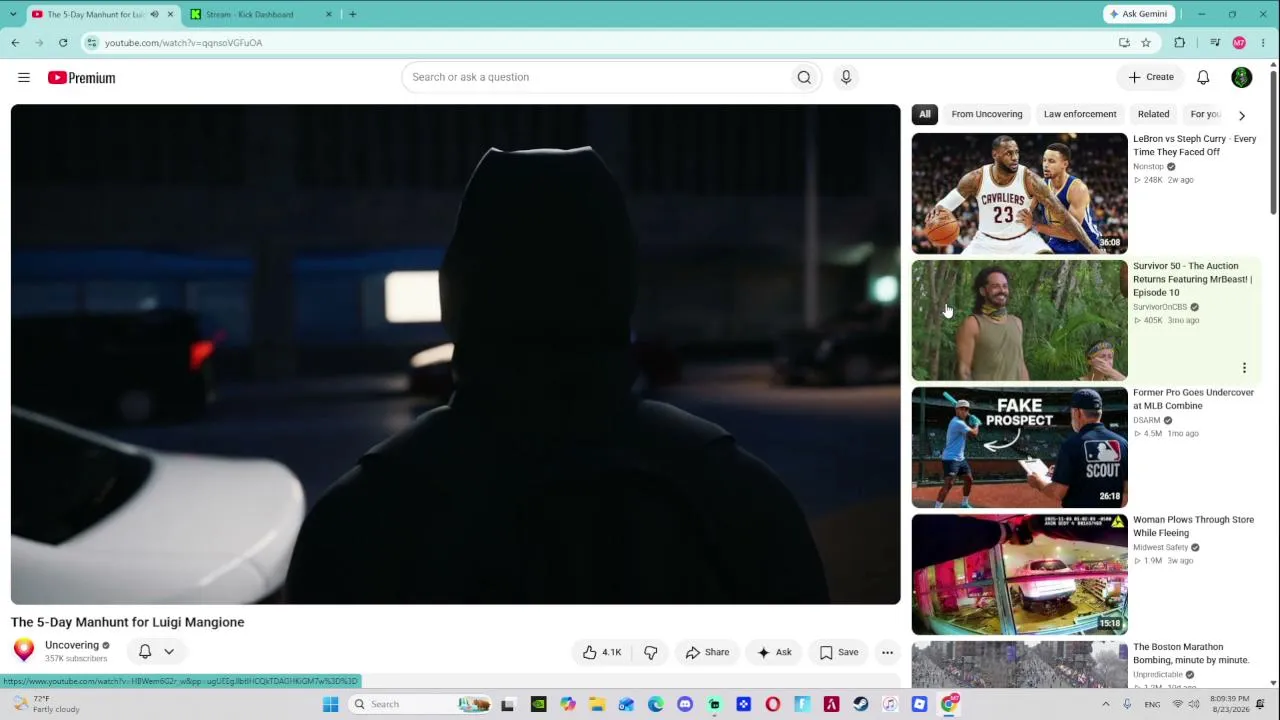Dislike the video with thumbs down

coord(651,652)
